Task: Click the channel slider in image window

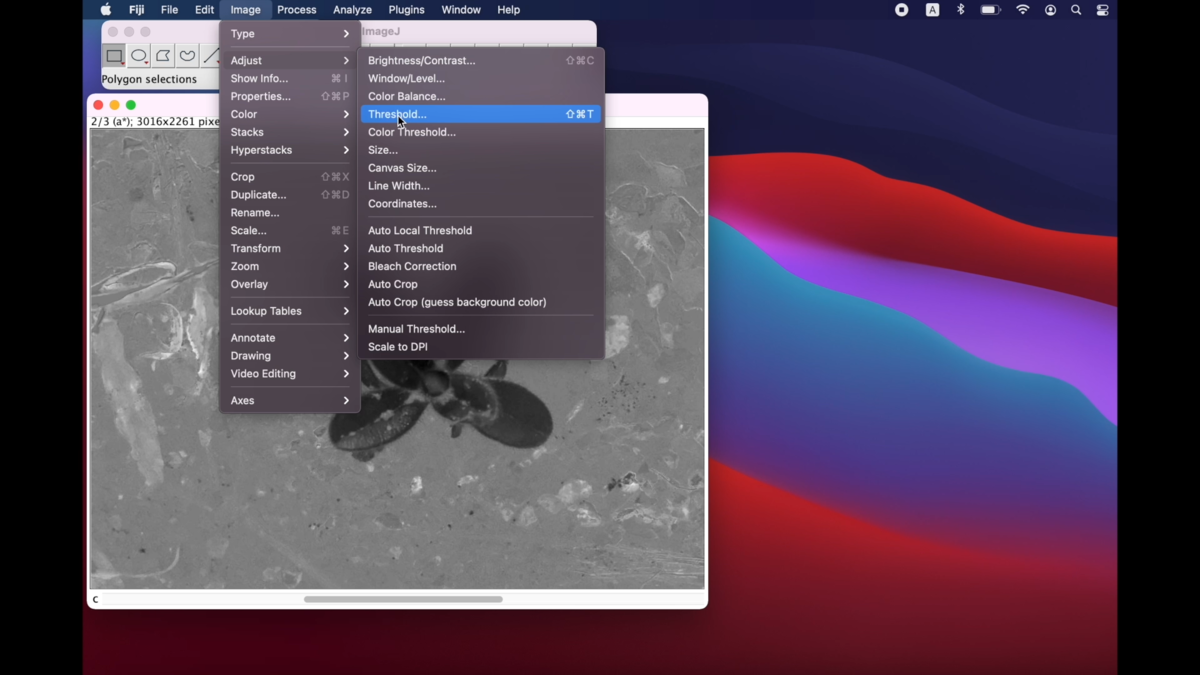Action: 403,599
